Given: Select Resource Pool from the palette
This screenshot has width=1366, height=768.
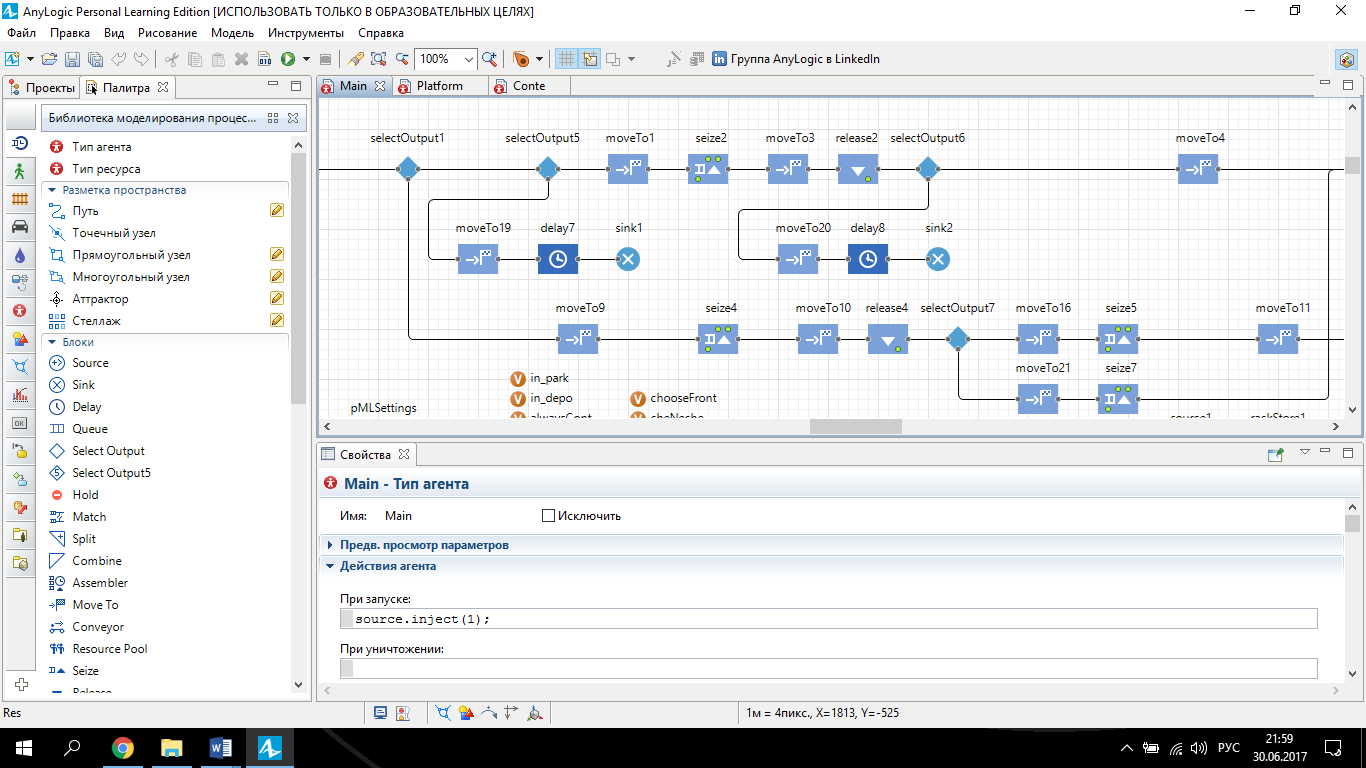Looking at the screenshot, I should click(x=109, y=649).
